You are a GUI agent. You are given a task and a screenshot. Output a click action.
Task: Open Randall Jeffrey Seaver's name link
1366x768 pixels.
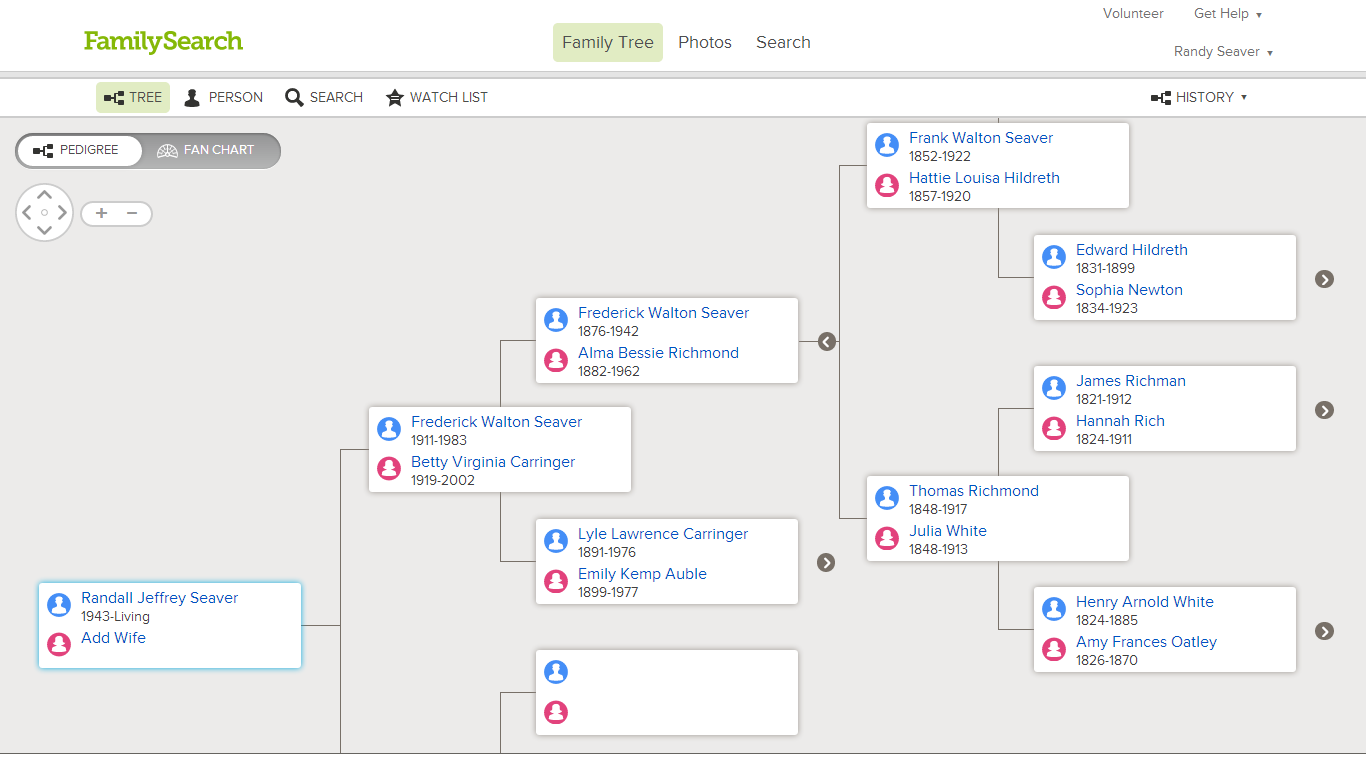tap(159, 598)
